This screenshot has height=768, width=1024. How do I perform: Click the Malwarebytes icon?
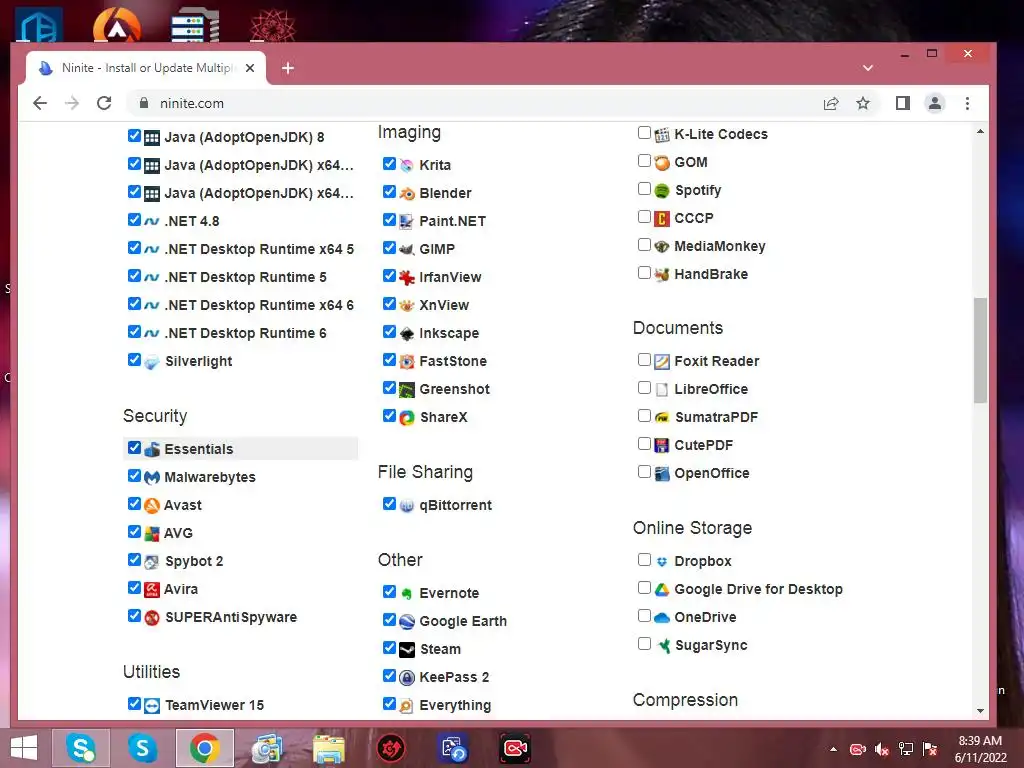pyautogui.click(x=152, y=477)
